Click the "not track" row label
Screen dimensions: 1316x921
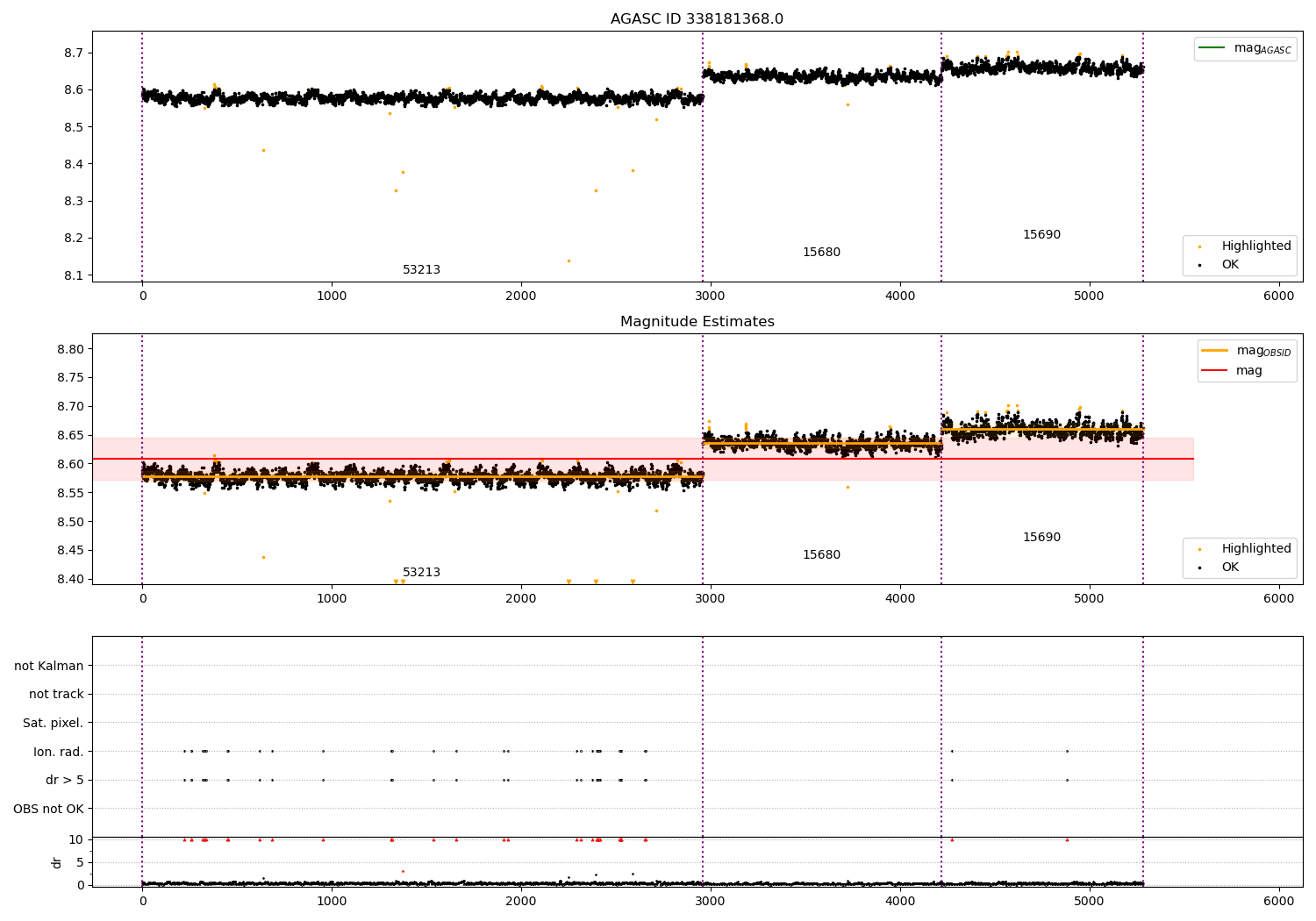56,694
